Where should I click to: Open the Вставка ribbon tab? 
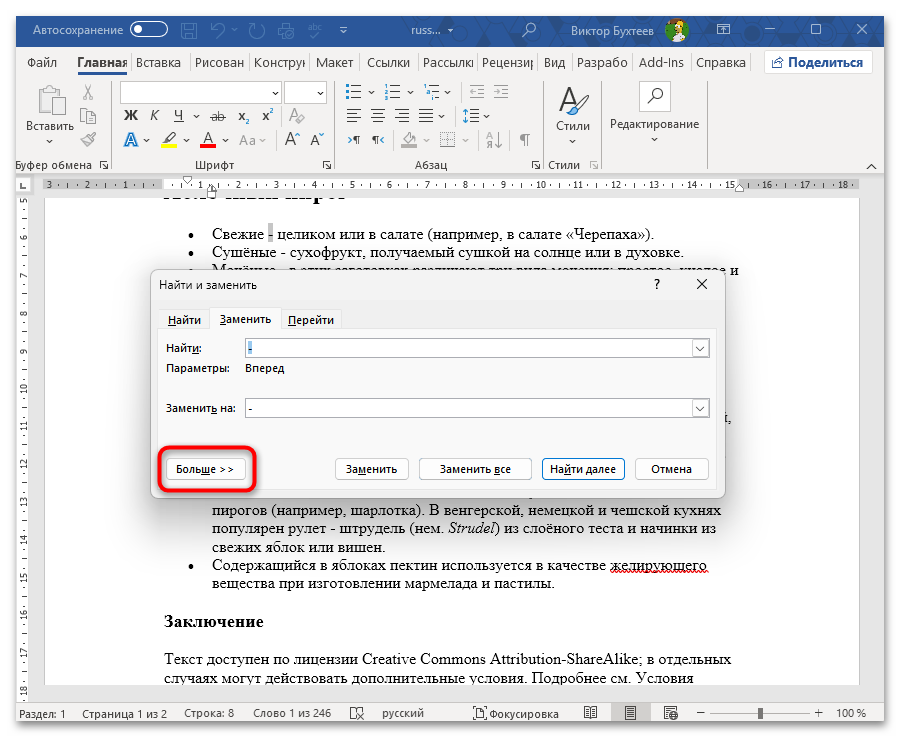pos(158,62)
